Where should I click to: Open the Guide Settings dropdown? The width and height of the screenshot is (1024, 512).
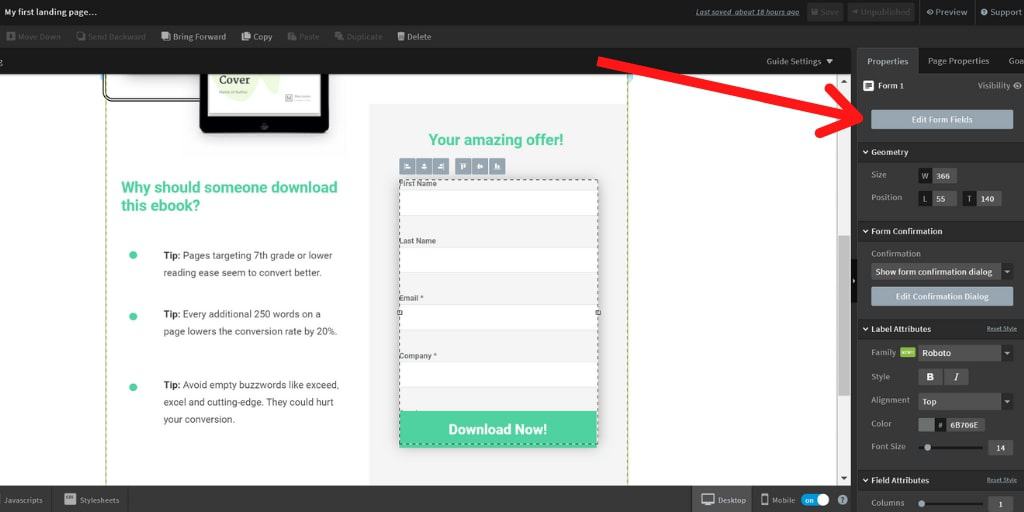[x=799, y=61]
